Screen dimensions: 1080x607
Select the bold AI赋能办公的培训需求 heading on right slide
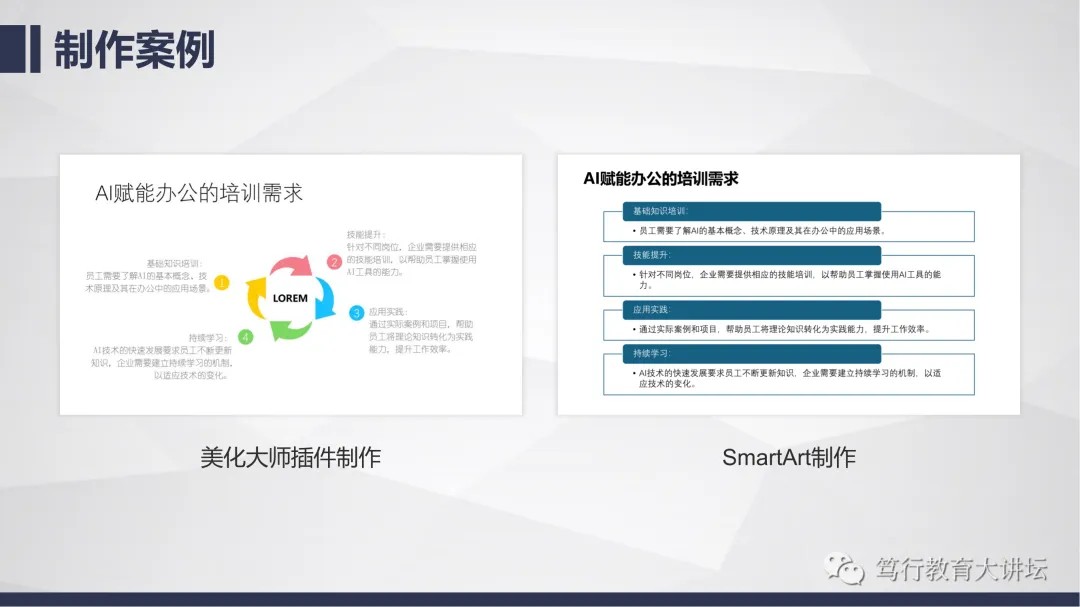point(660,179)
